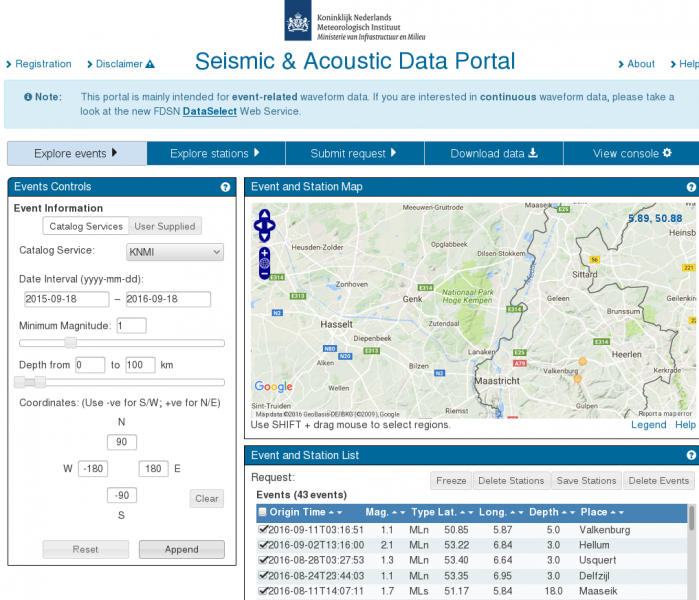Viewport: 699px width, 600px height.
Task: Toggle select-all checkbox in Origin Time header
Action: tap(263, 512)
